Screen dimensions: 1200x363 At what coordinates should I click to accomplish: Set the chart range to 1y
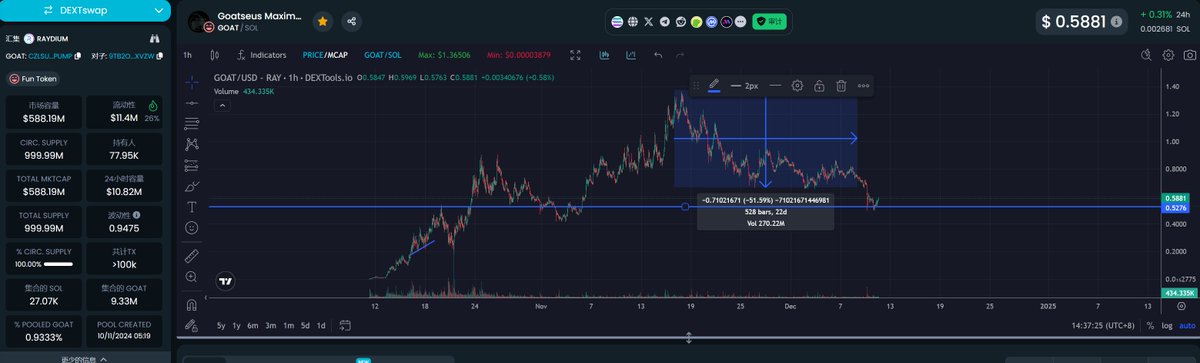coord(236,326)
